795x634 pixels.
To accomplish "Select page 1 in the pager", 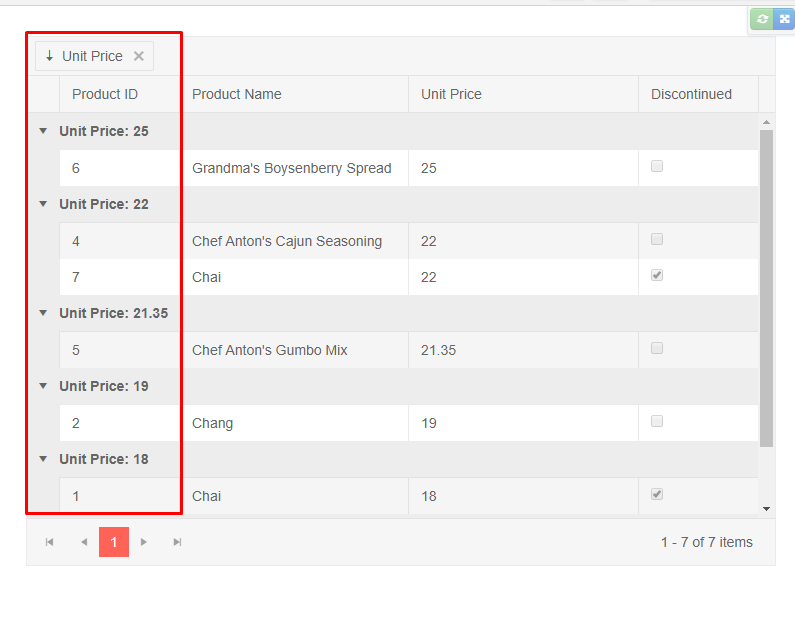I will [114, 542].
